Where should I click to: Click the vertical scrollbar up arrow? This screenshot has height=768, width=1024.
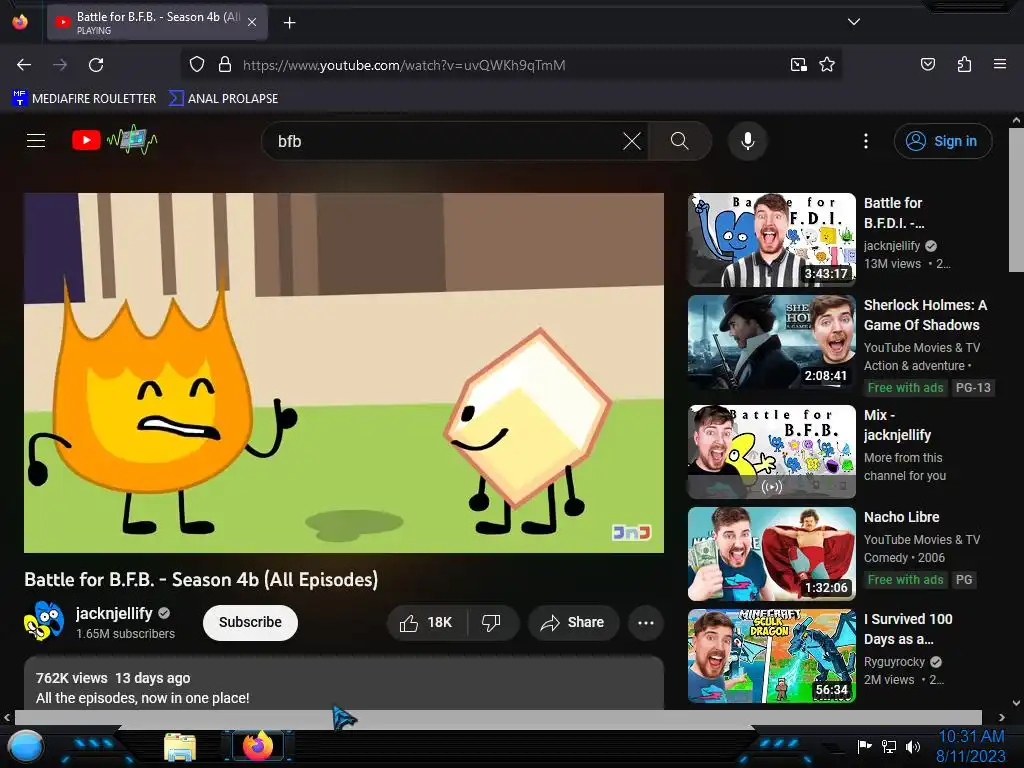1016,121
